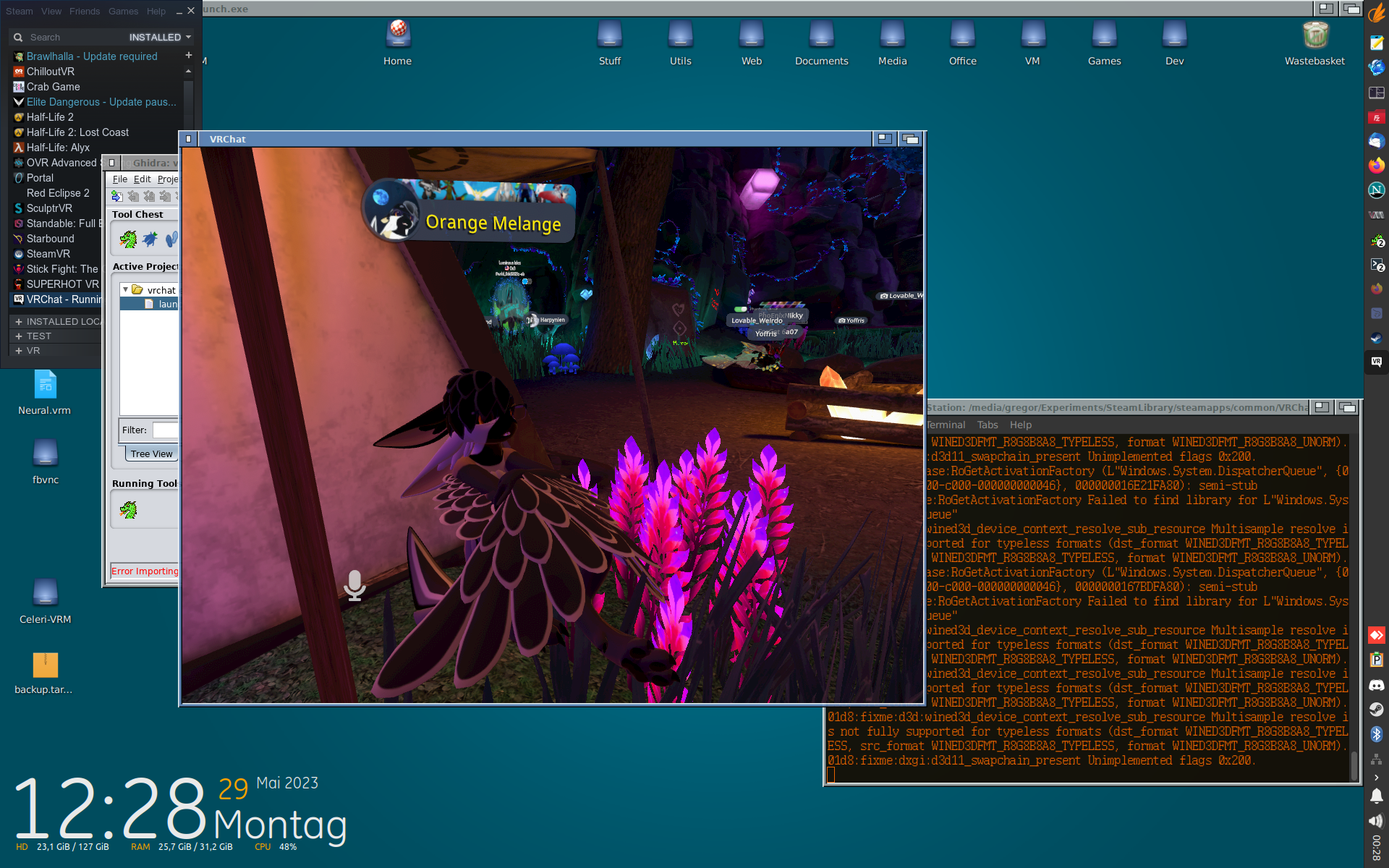The height and width of the screenshot is (868, 1389).
Task: Open the FileZilla launcher in side panel
Action: [x=1376, y=117]
